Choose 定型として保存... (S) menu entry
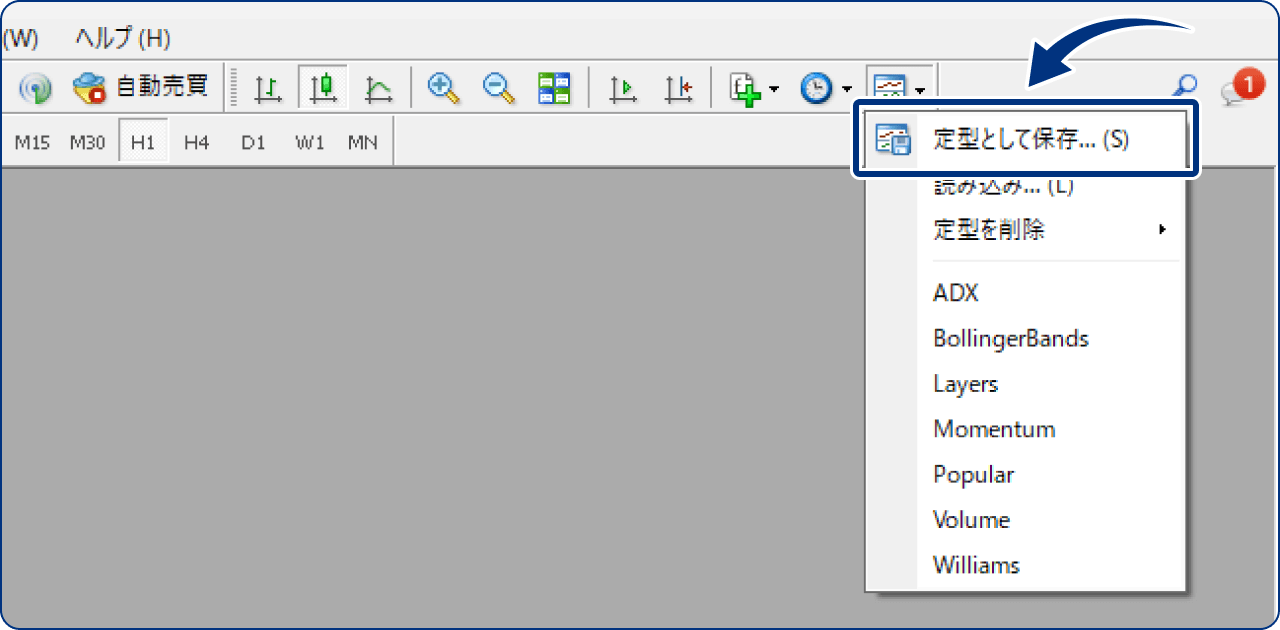 pos(1030,140)
